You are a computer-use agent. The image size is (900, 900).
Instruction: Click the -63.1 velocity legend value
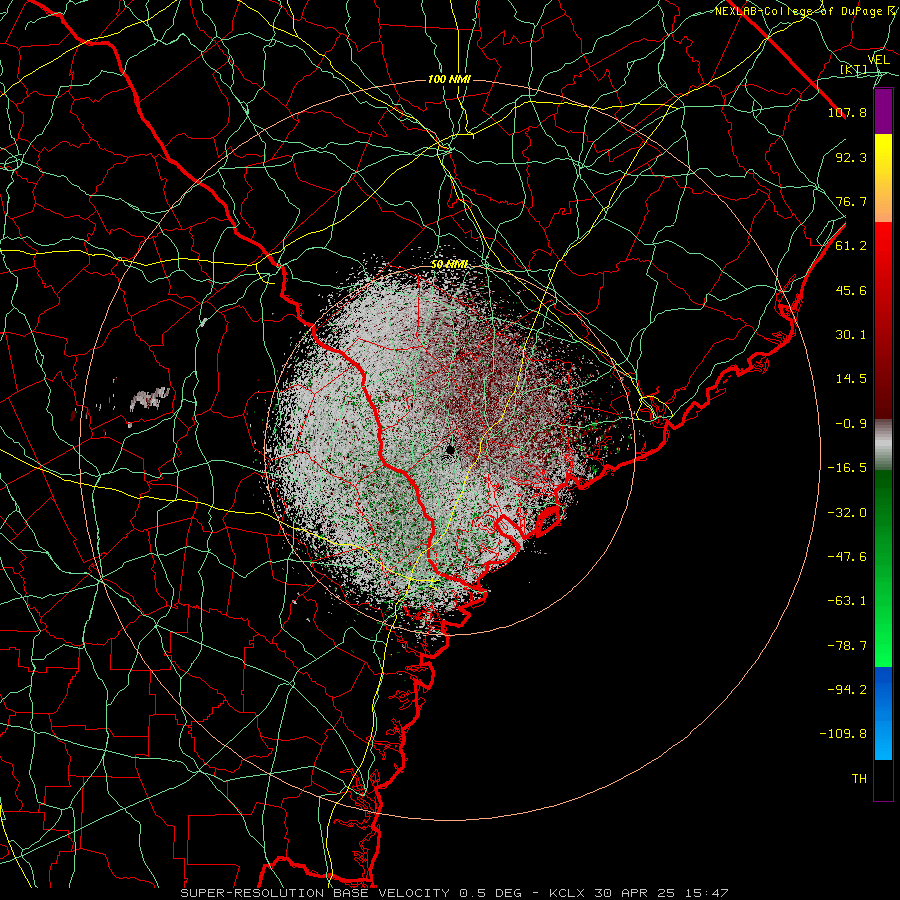click(x=847, y=601)
